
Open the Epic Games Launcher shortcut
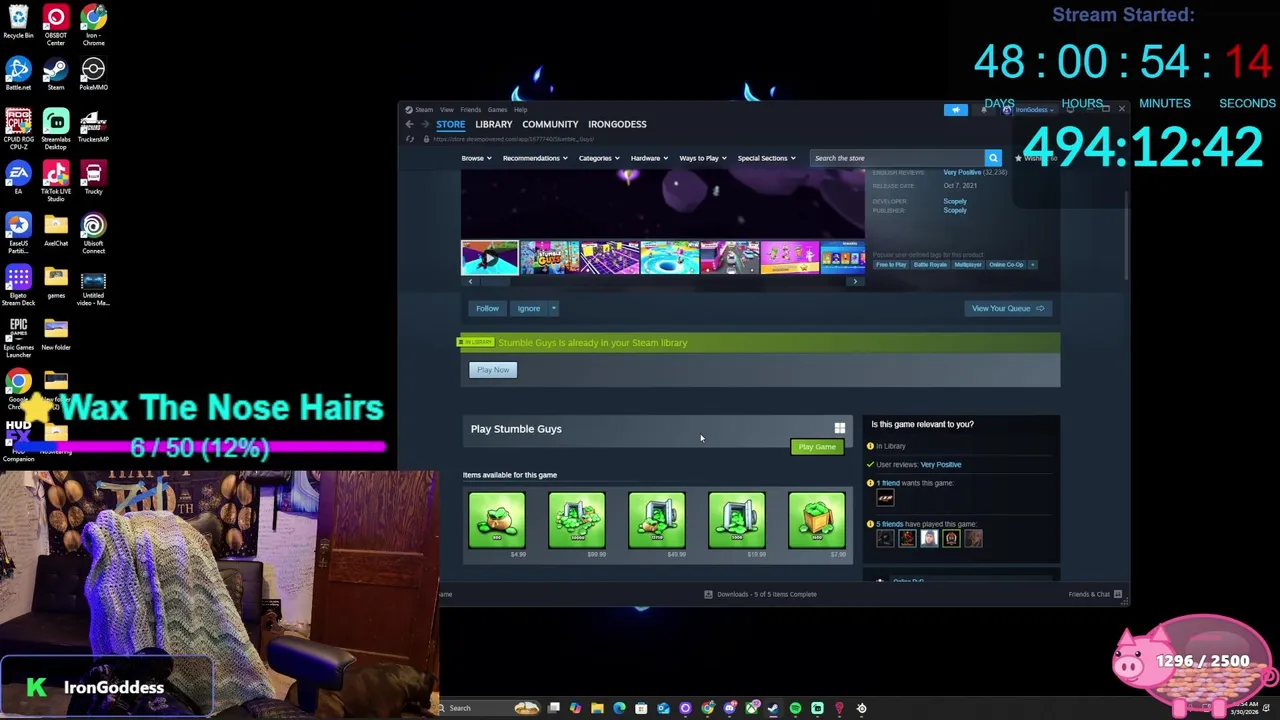coord(18,338)
